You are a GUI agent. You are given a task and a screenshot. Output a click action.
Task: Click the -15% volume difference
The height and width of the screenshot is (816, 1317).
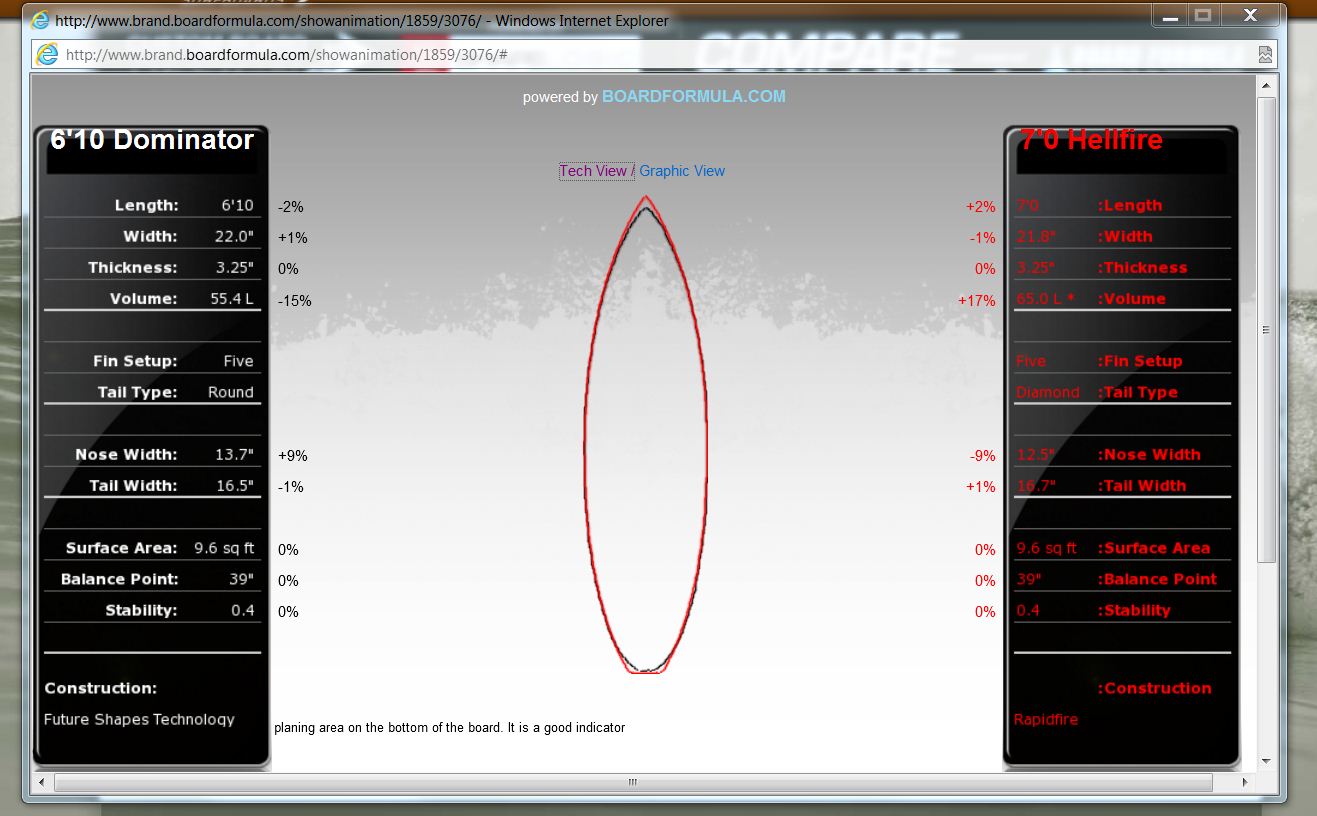pyautogui.click(x=295, y=300)
